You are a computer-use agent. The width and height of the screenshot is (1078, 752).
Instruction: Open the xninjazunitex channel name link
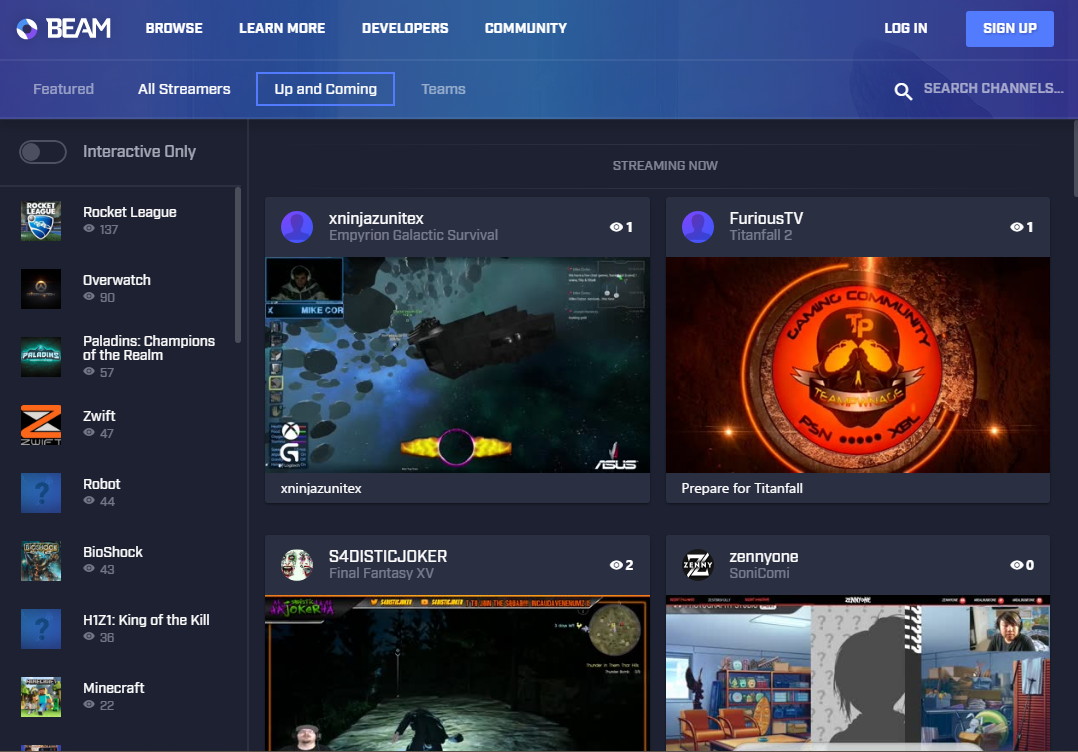pyautogui.click(x=376, y=219)
